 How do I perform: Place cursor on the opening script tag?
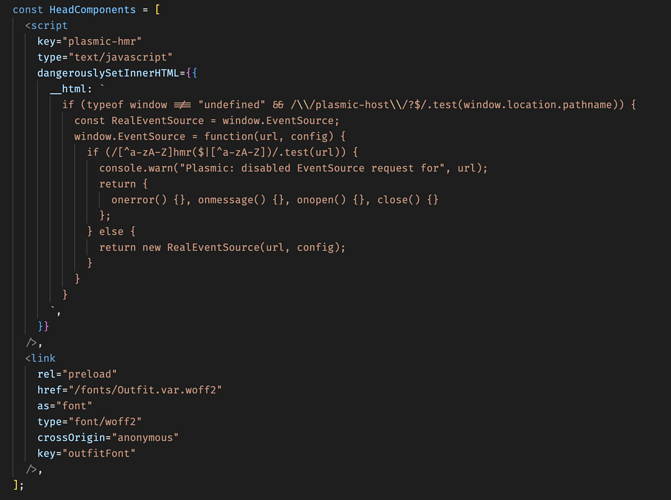click(x=46, y=26)
